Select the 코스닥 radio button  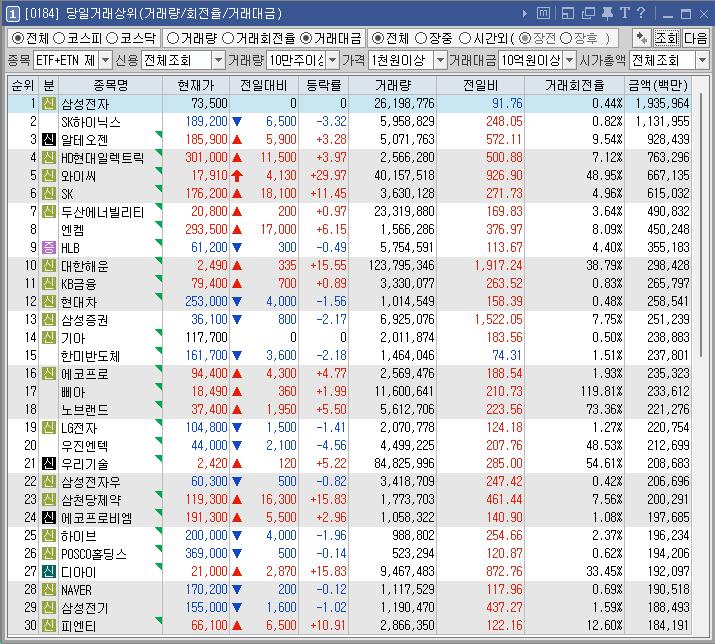click(112, 38)
